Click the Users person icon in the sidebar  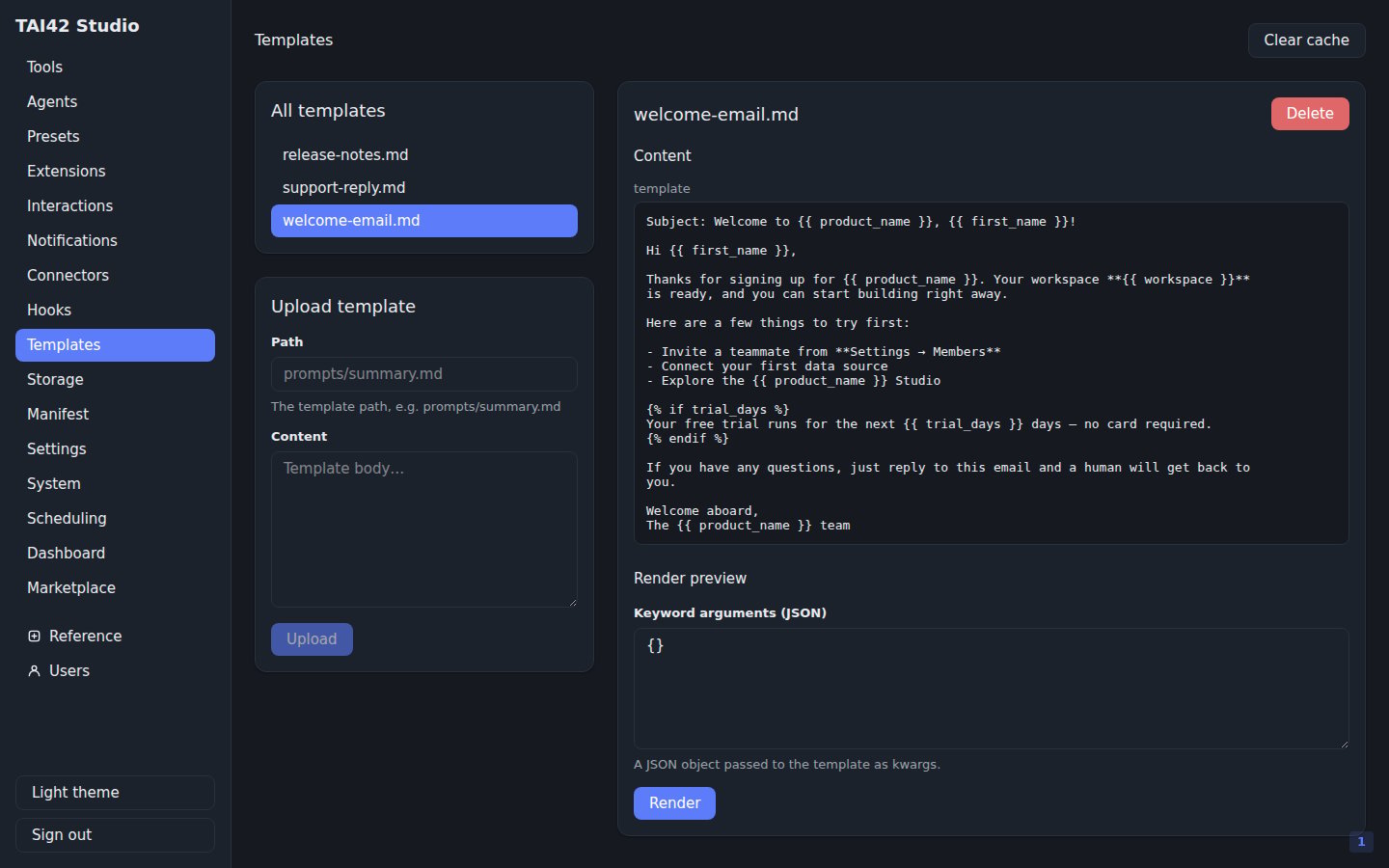pos(34,671)
